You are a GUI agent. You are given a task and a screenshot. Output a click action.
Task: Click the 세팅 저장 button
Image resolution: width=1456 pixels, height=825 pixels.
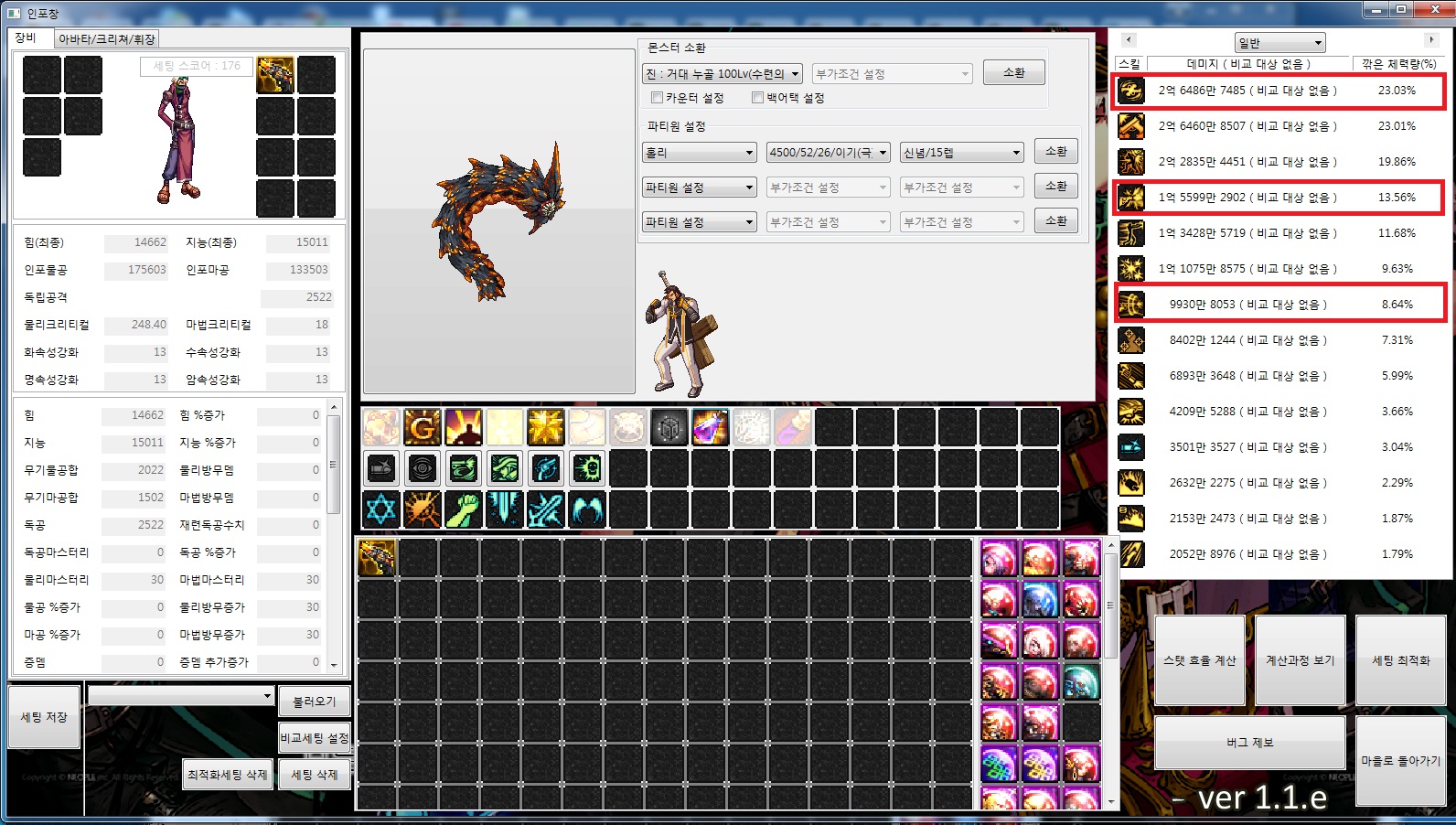(44, 717)
